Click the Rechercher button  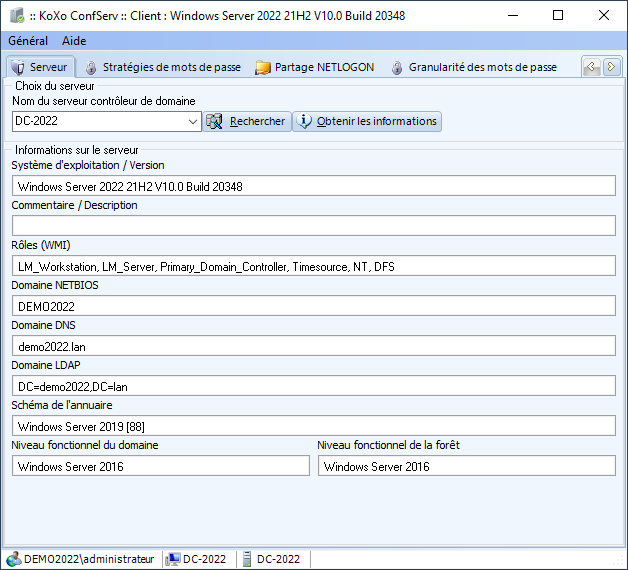click(x=247, y=121)
